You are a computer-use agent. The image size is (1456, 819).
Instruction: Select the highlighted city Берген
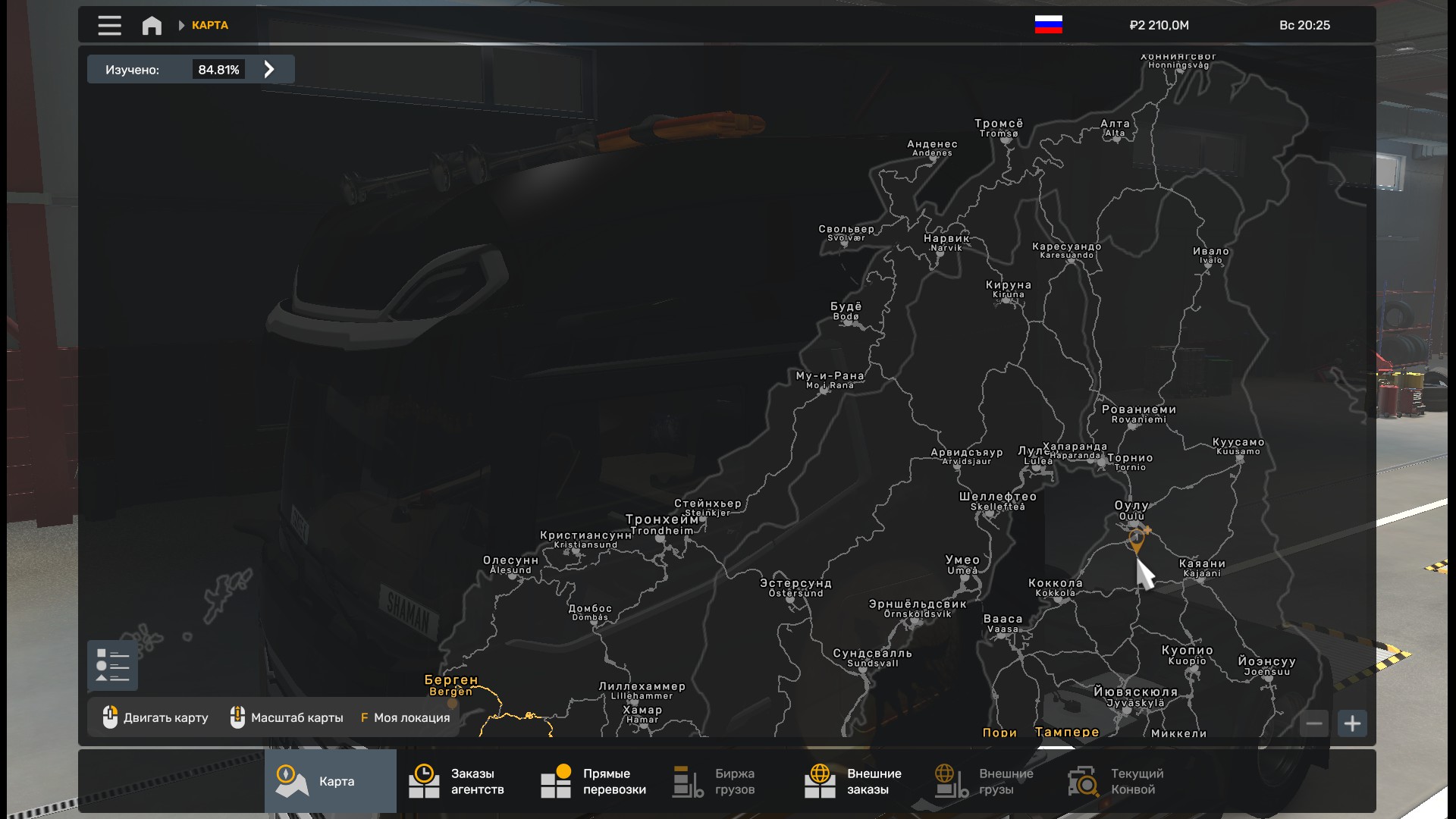451,684
